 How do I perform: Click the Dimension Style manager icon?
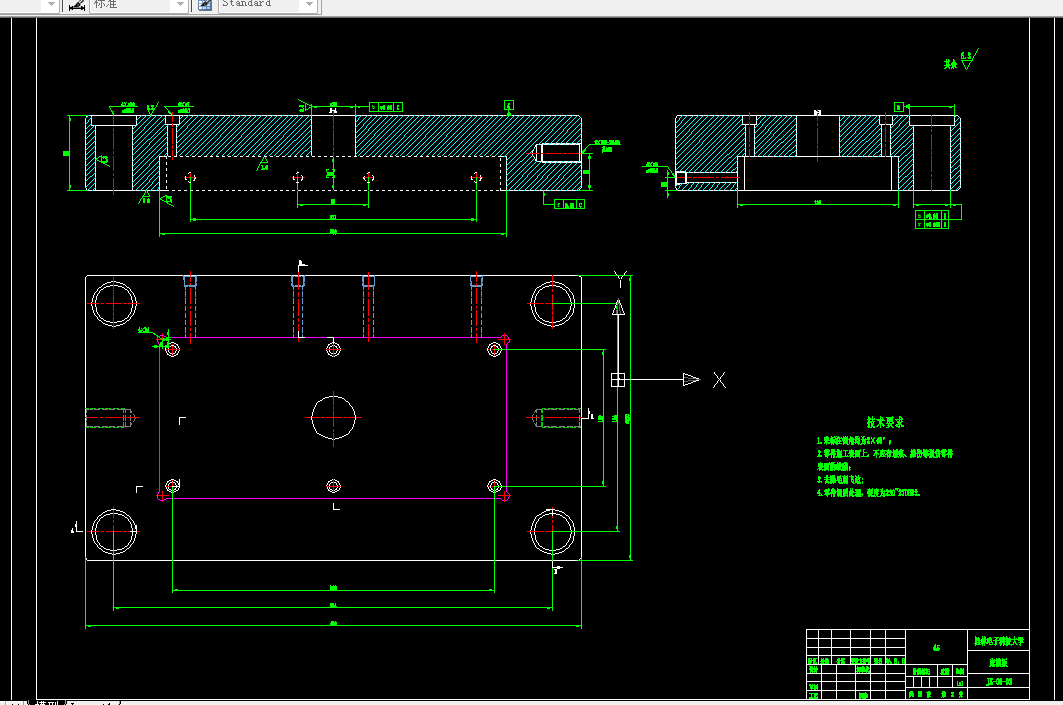tap(77, 5)
